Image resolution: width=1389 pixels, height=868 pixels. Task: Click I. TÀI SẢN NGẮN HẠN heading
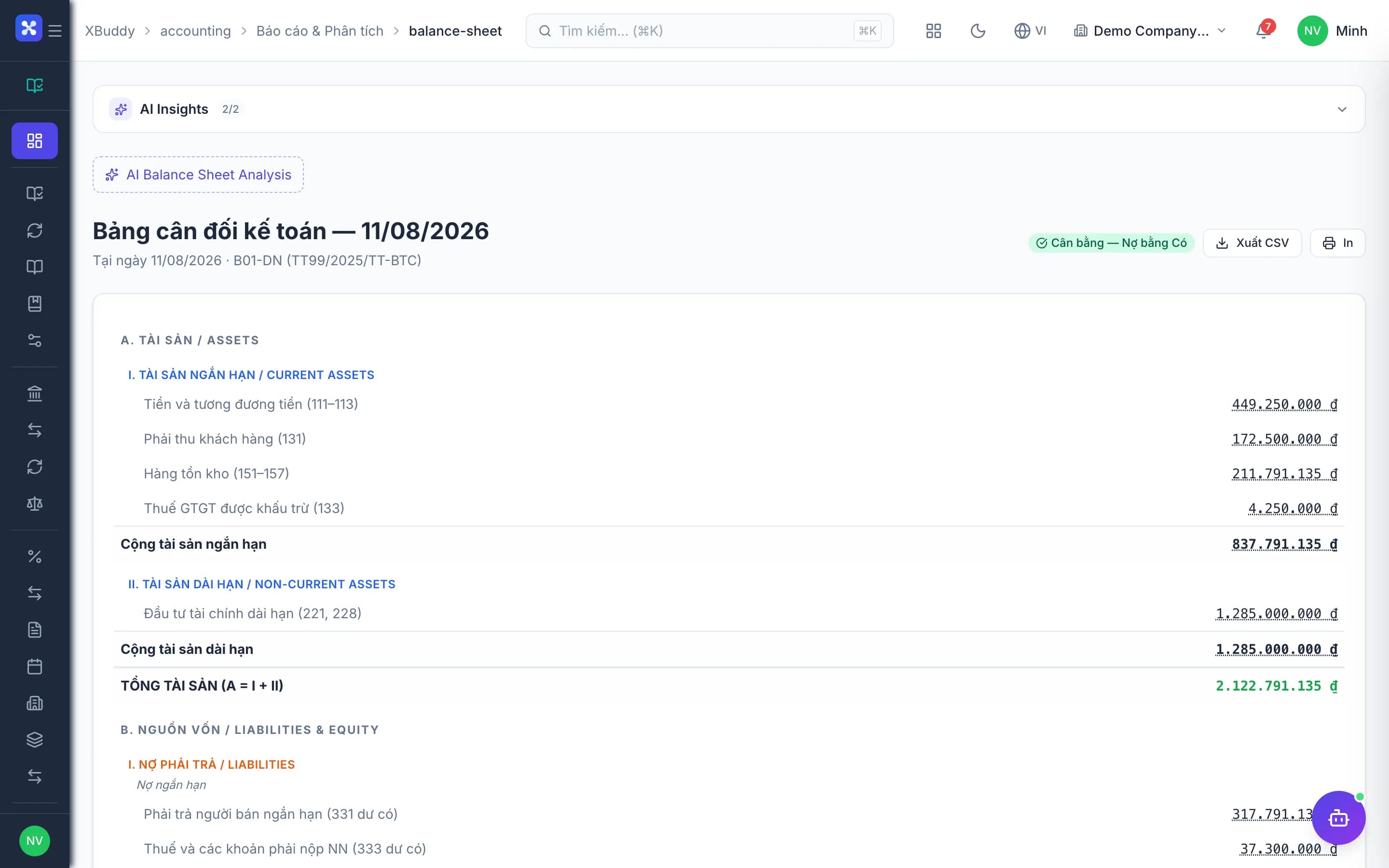point(251,375)
